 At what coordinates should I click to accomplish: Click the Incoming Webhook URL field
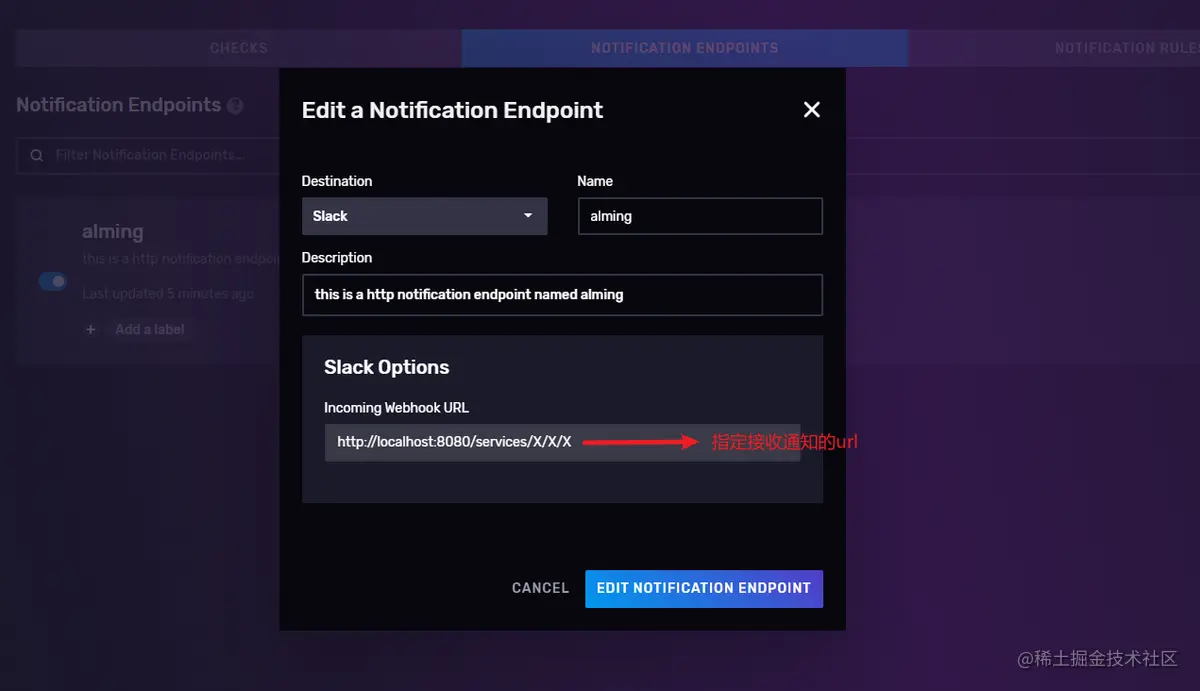tap(562, 442)
